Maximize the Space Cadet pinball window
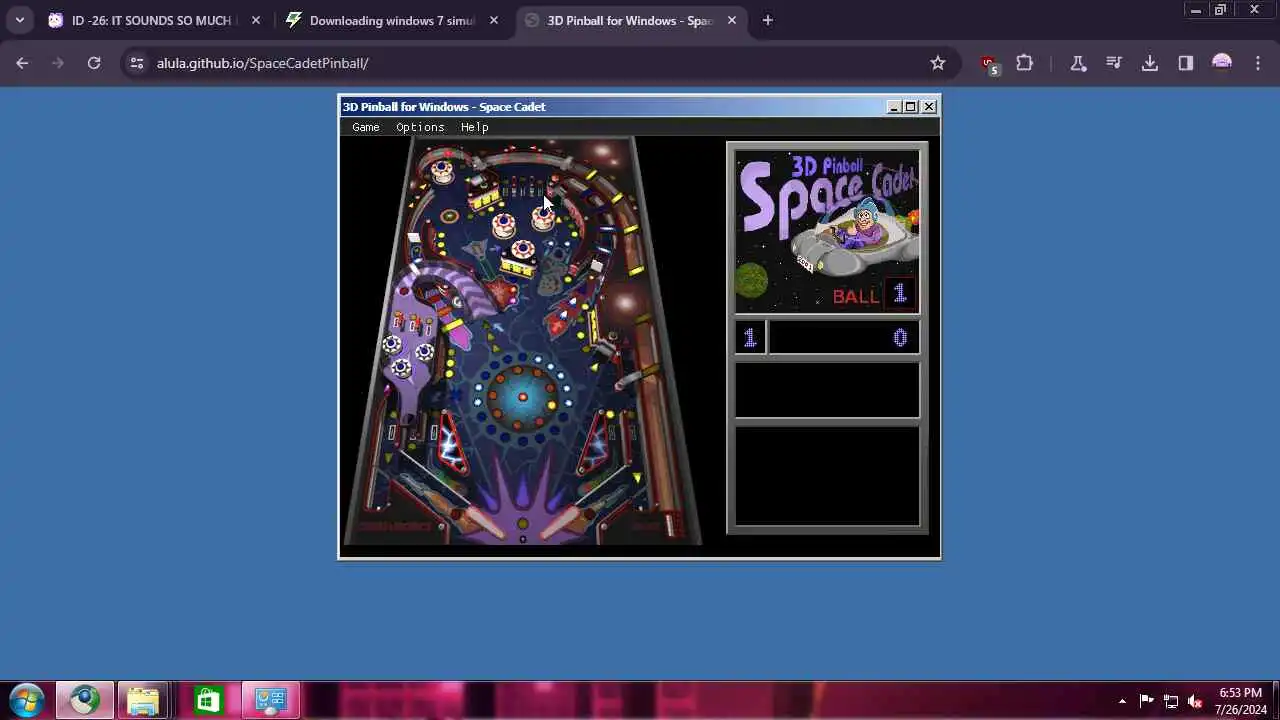Screen dimensions: 1280x720 point(910,107)
